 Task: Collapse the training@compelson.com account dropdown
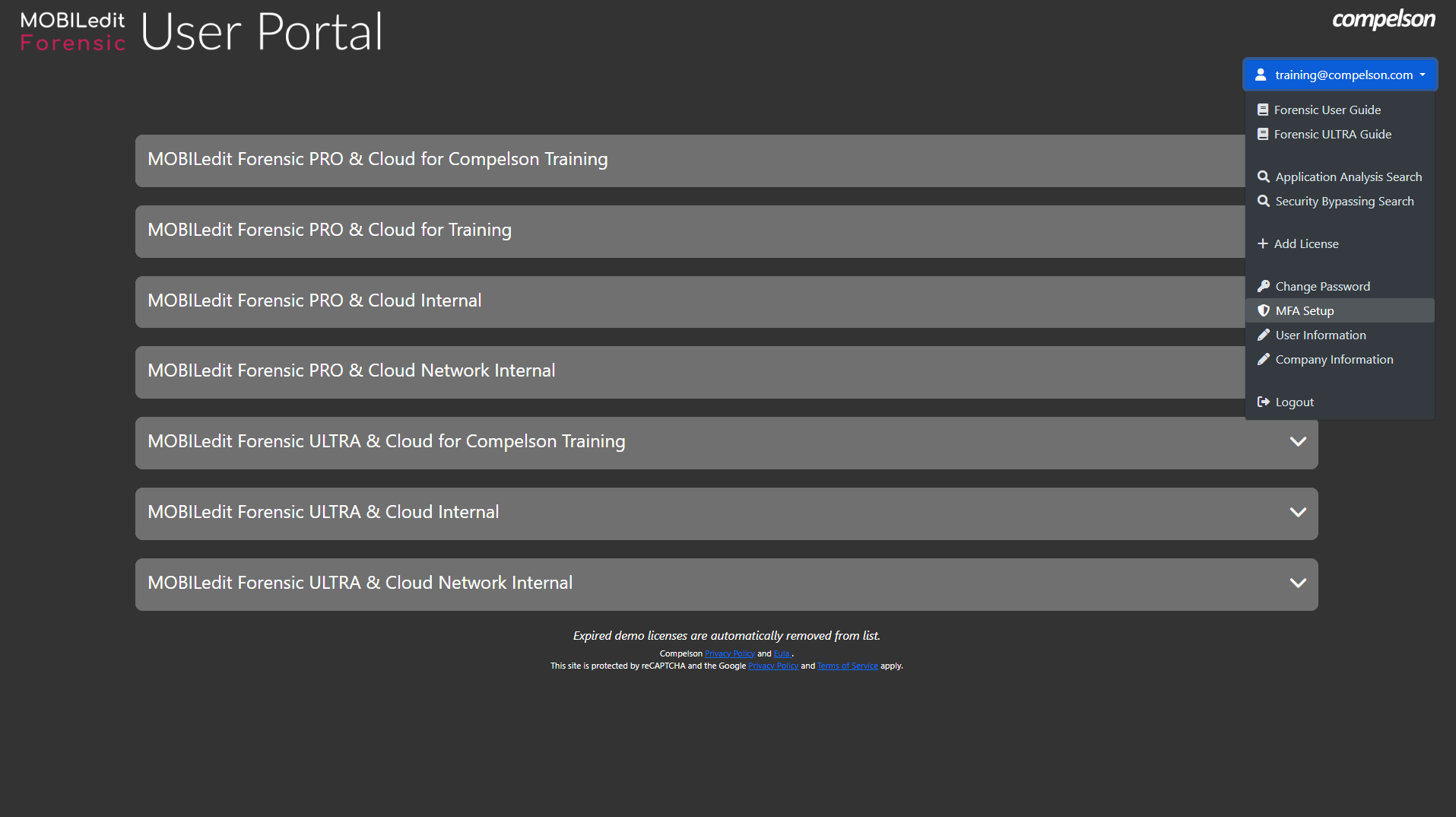[x=1340, y=75]
